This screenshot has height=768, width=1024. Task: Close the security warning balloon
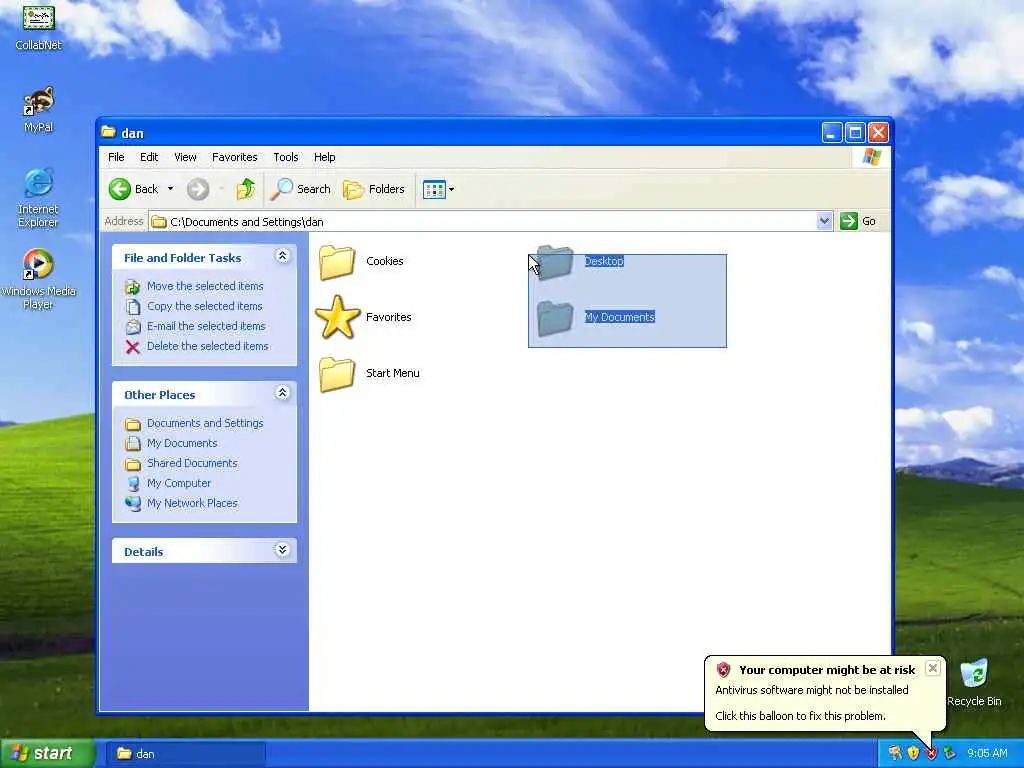[x=933, y=668]
